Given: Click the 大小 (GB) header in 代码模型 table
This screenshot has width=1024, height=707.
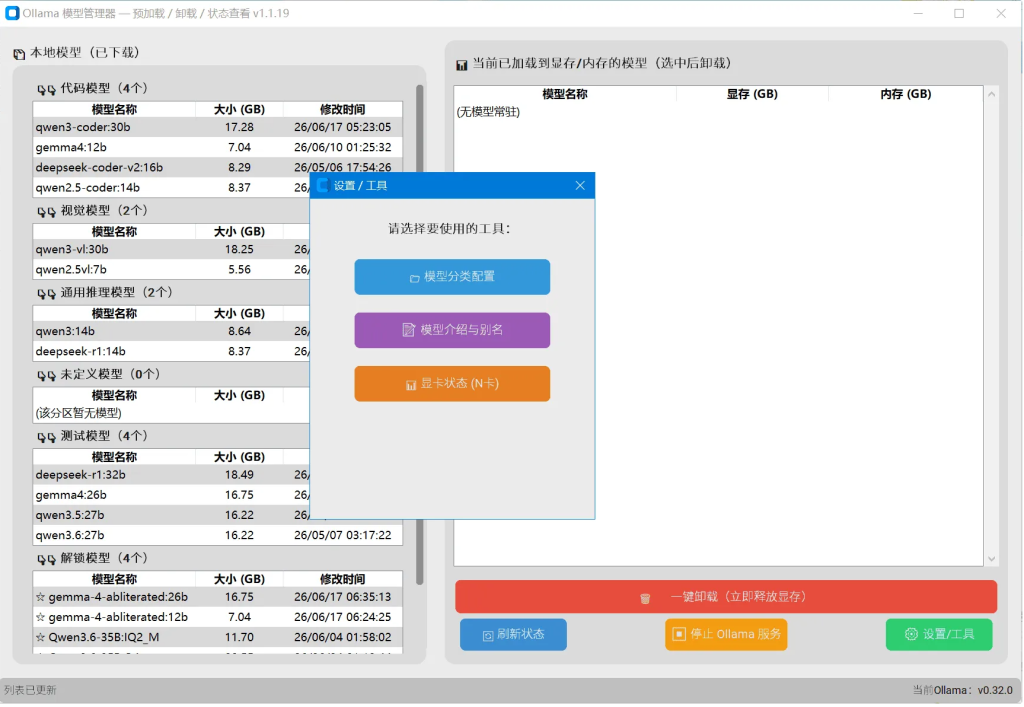Looking at the screenshot, I should [239, 110].
